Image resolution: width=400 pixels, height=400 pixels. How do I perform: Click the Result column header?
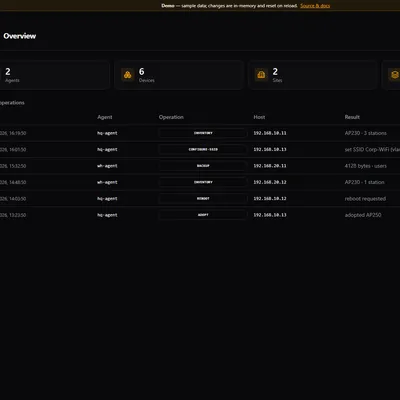[352, 117]
